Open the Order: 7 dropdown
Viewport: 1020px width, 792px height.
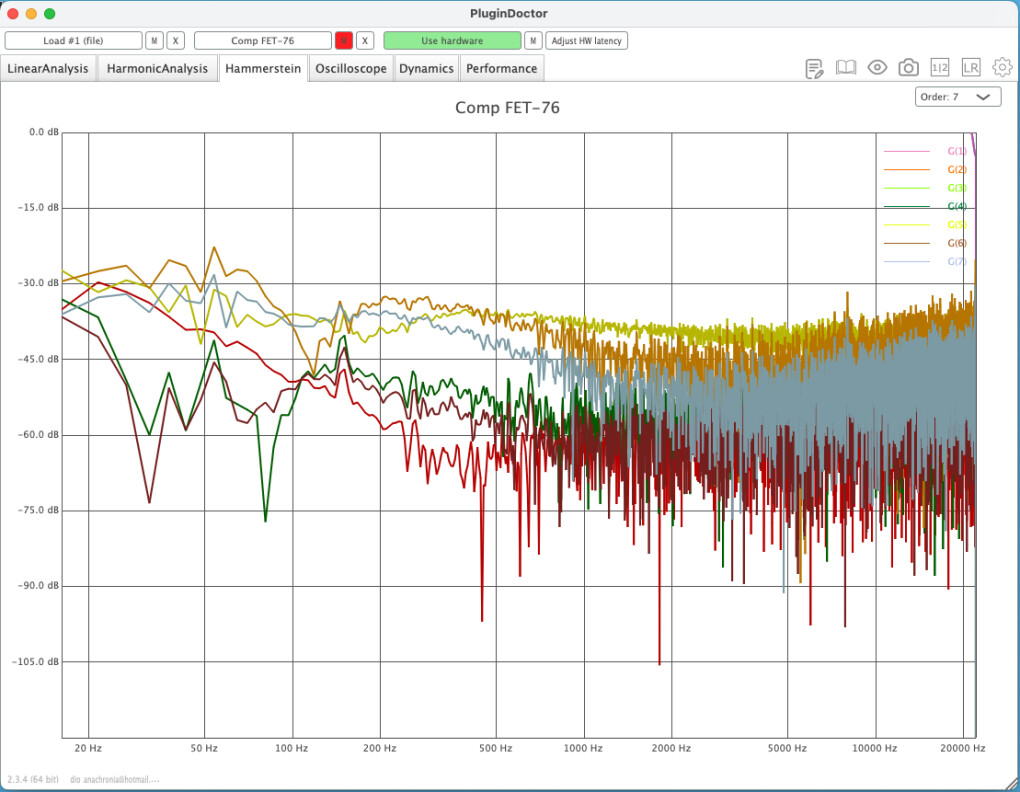point(957,97)
